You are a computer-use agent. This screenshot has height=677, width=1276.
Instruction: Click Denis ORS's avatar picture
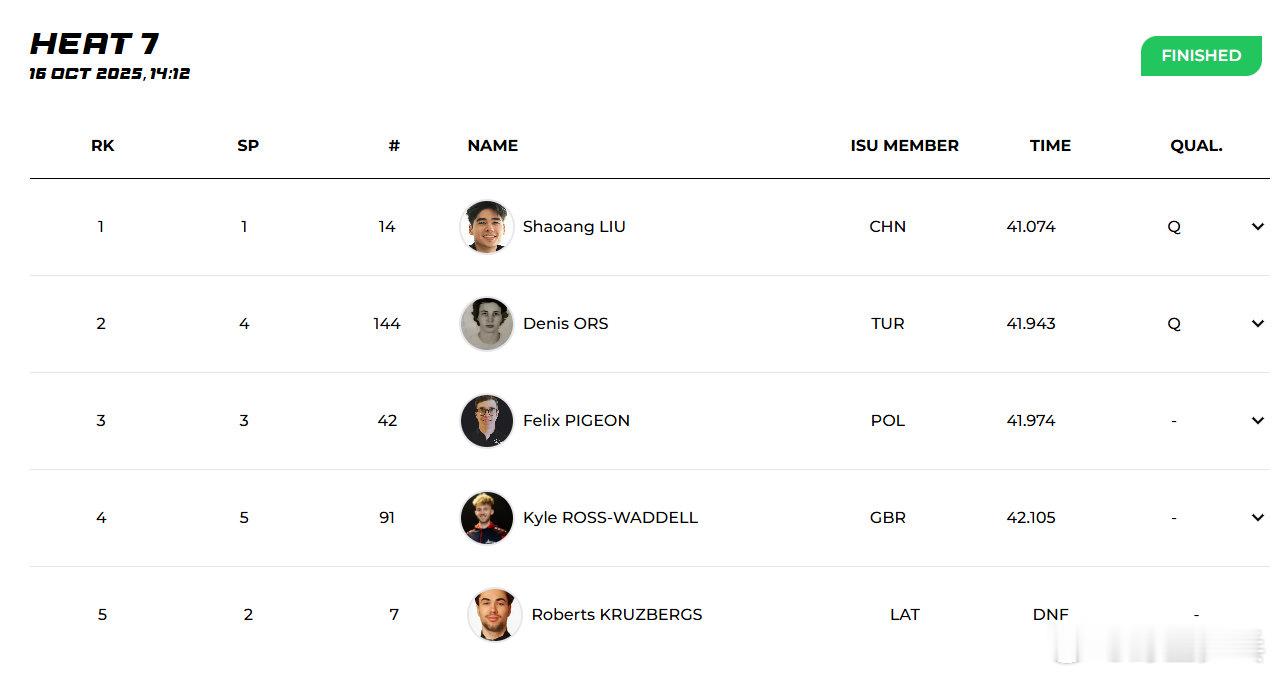coord(487,324)
